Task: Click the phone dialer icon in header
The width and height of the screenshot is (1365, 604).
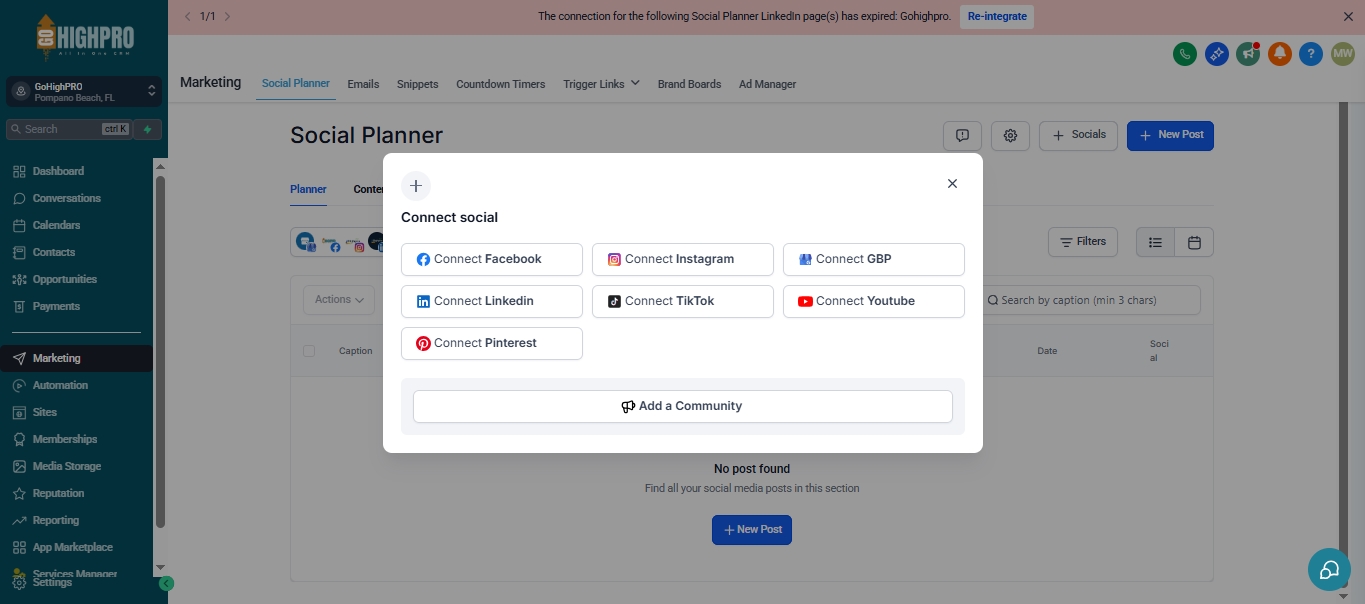Action: point(1184,54)
